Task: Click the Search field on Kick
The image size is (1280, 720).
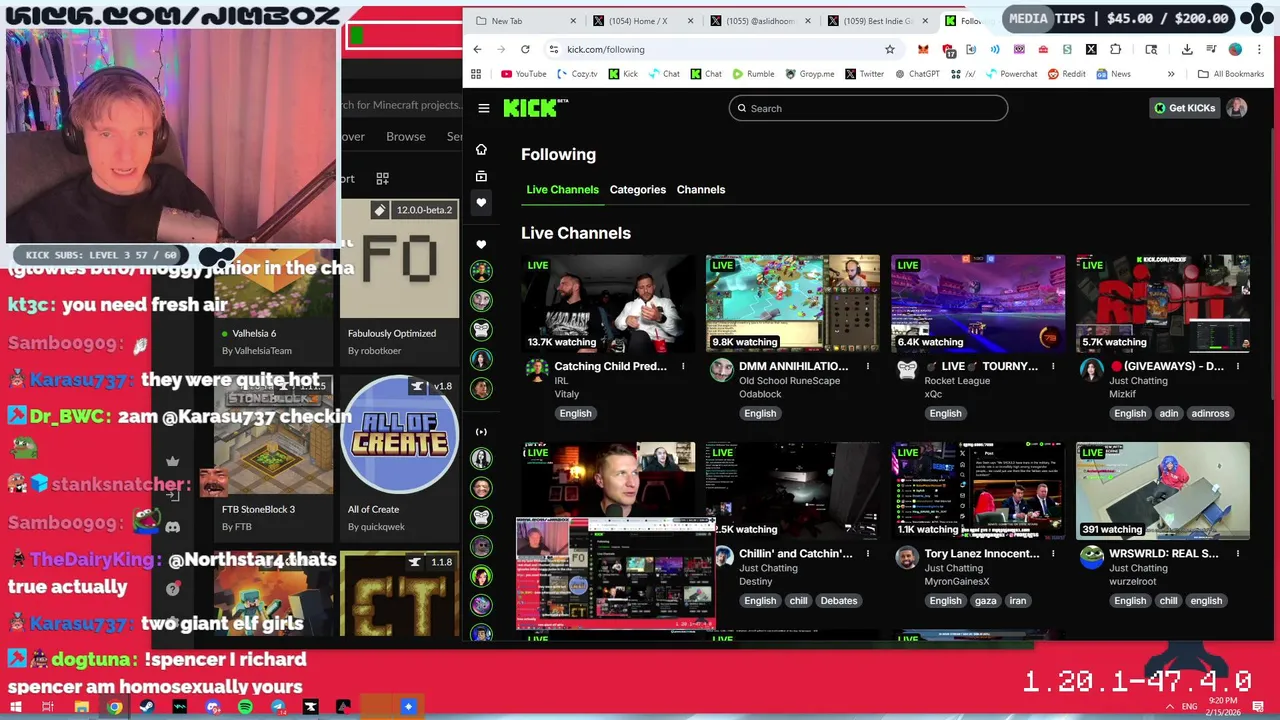Action: [868, 108]
